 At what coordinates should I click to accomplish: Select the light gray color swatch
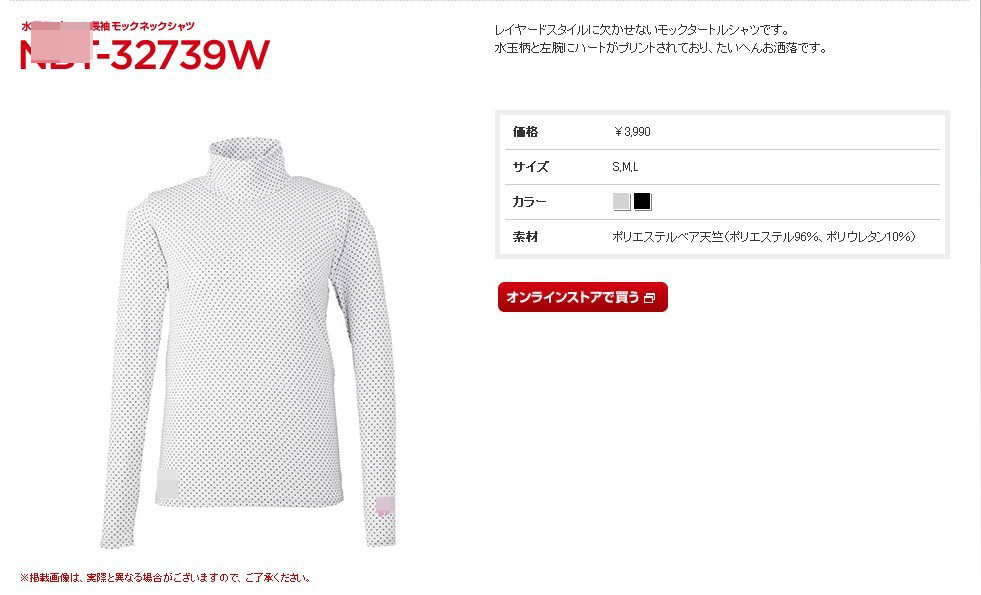[621, 201]
